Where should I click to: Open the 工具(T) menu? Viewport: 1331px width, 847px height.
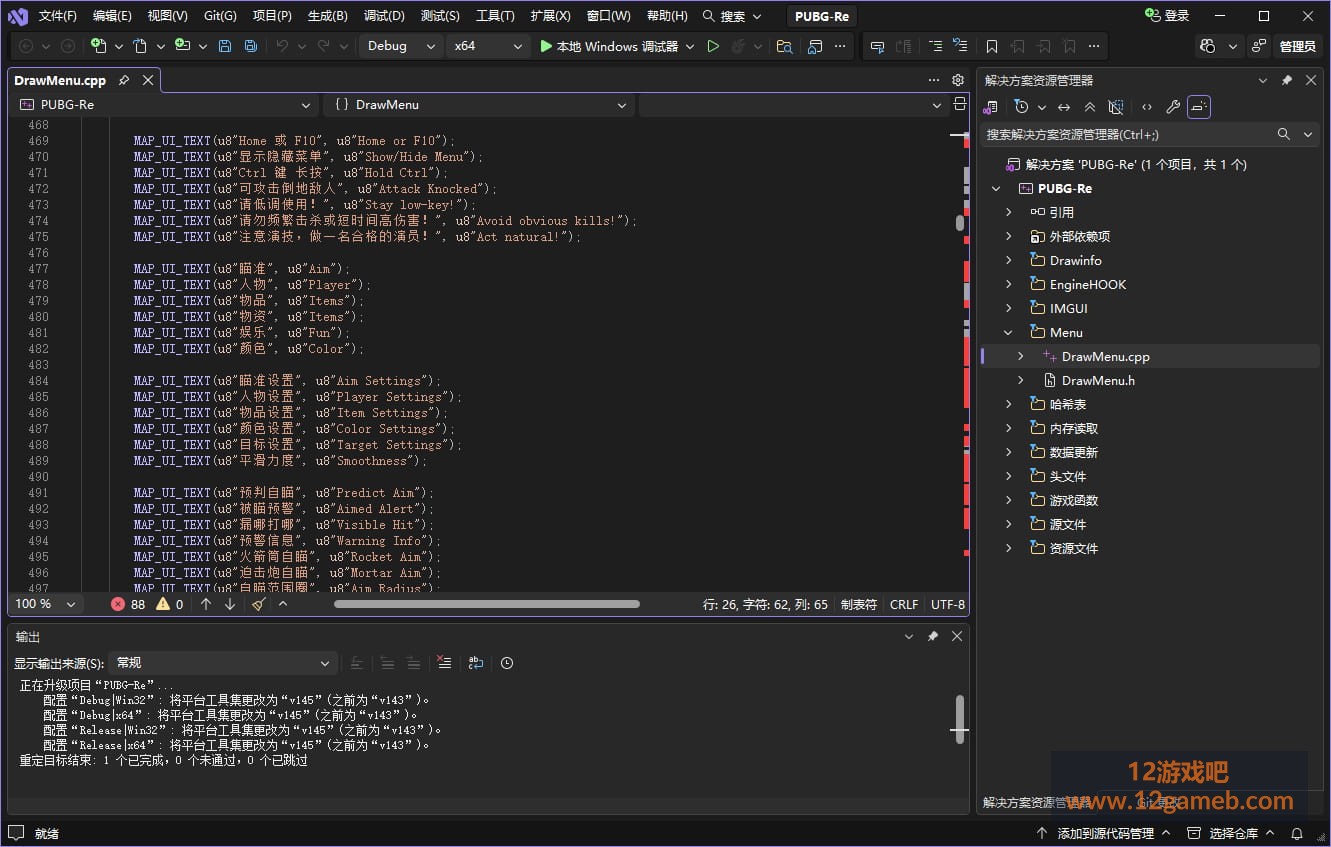pos(495,16)
